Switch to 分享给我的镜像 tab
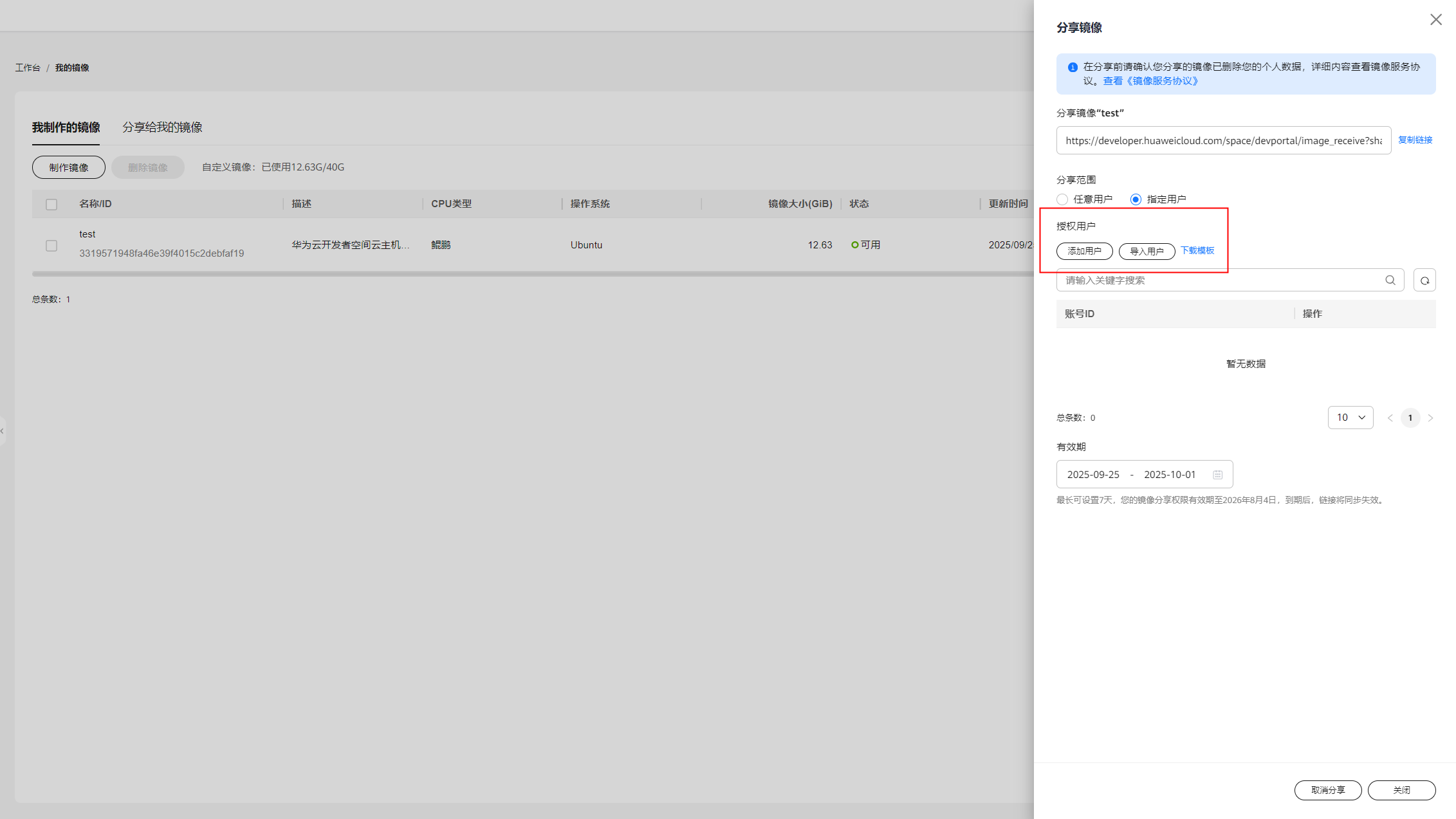The height and width of the screenshot is (819, 1456). [x=162, y=127]
